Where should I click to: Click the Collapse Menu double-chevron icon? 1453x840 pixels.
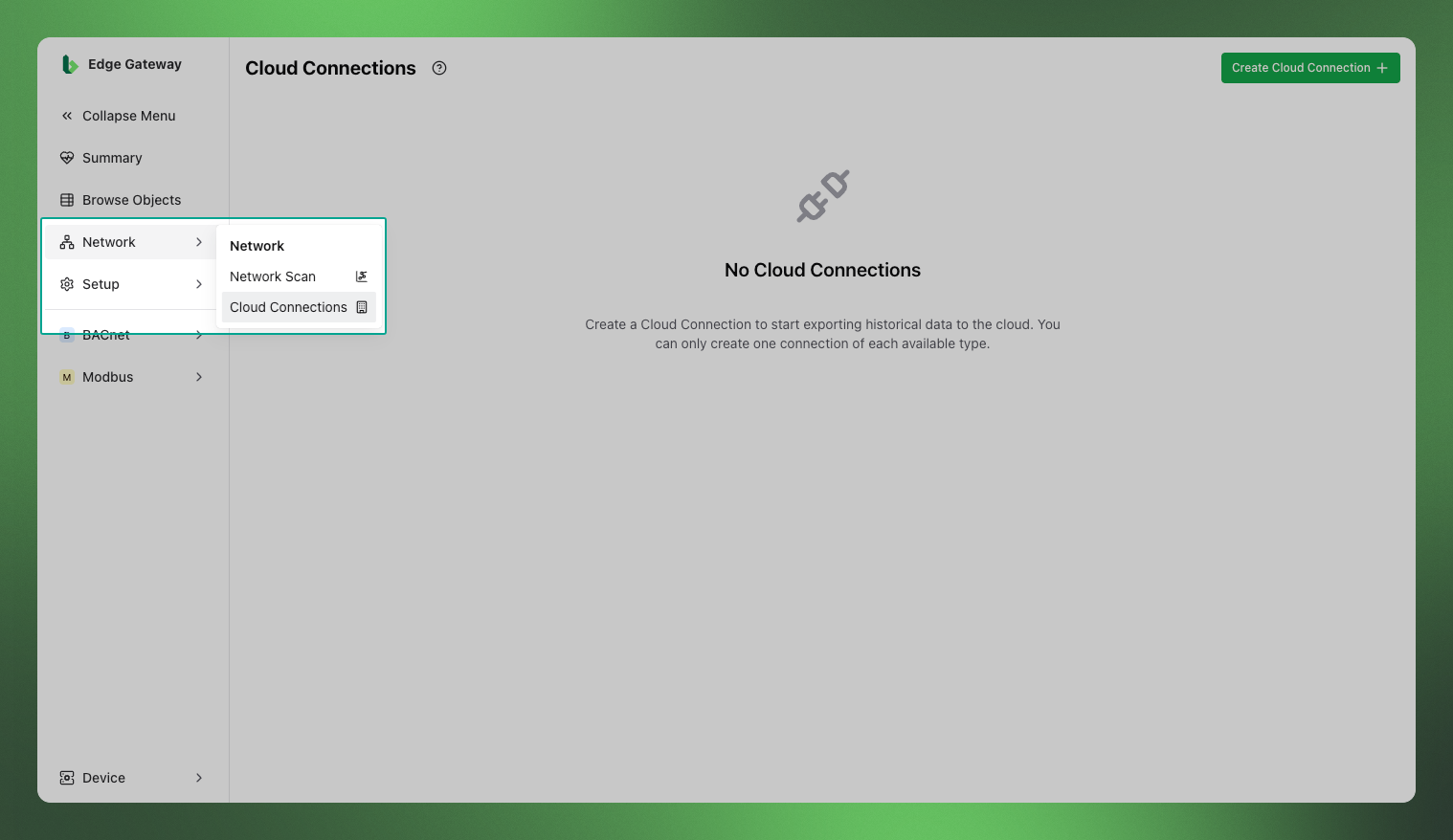tap(67, 116)
